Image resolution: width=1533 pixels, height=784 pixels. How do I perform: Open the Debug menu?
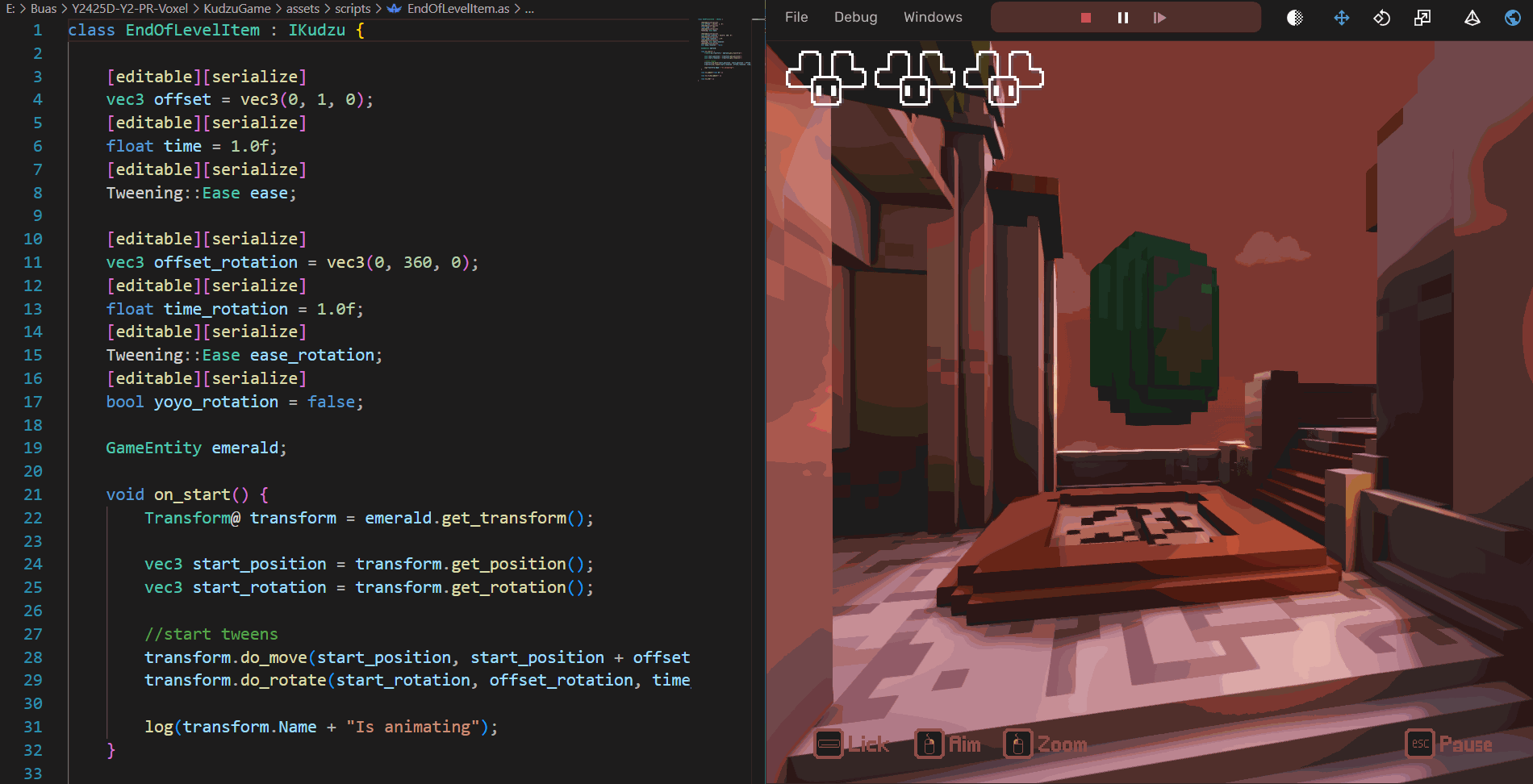coord(855,17)
